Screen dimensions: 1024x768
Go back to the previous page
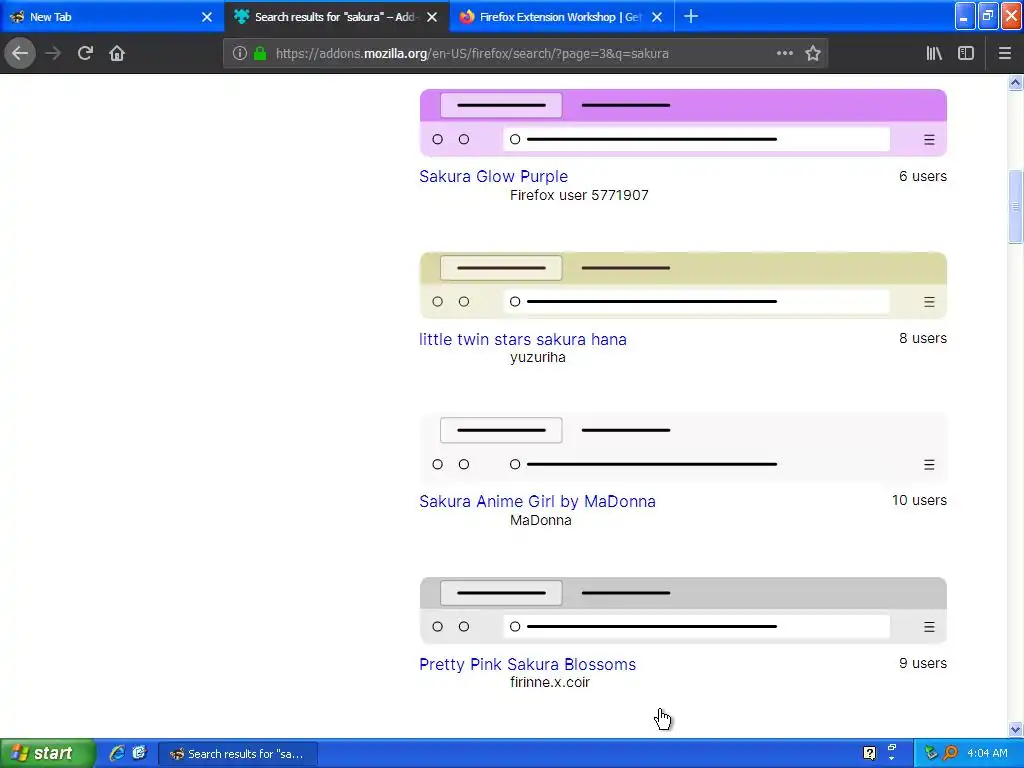coord(20,53)
